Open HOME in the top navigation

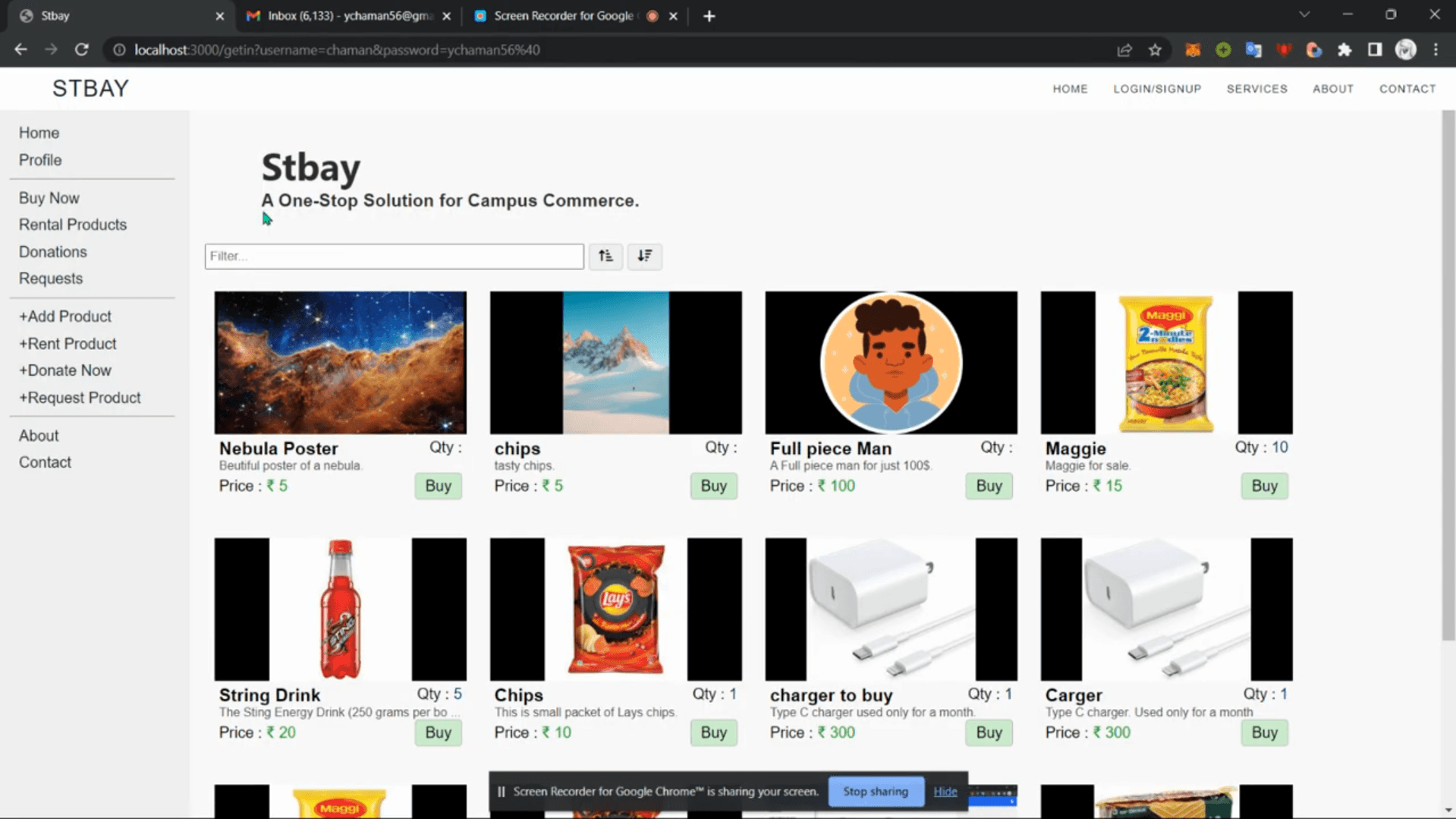[1070, 89]
